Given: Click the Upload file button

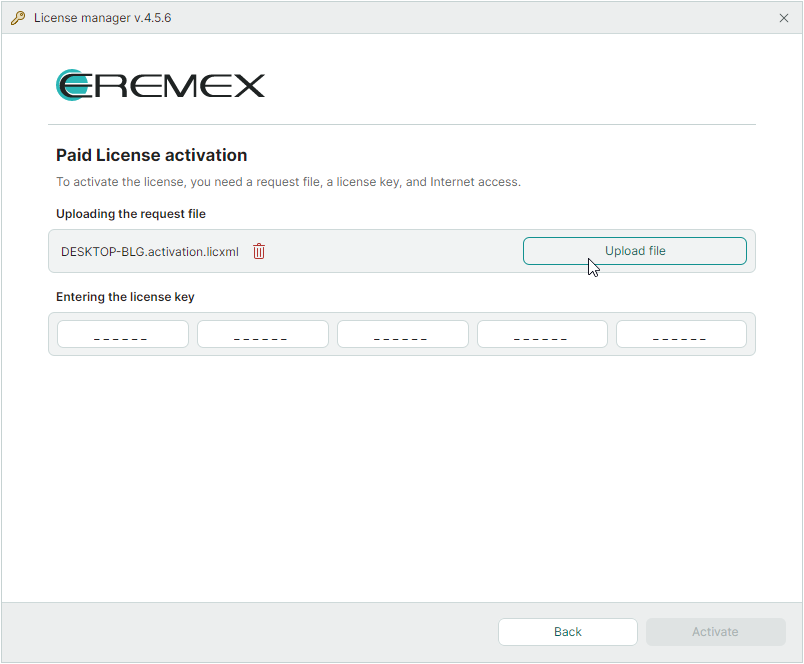Looking at the screenshot, I should tap(634, 251).
